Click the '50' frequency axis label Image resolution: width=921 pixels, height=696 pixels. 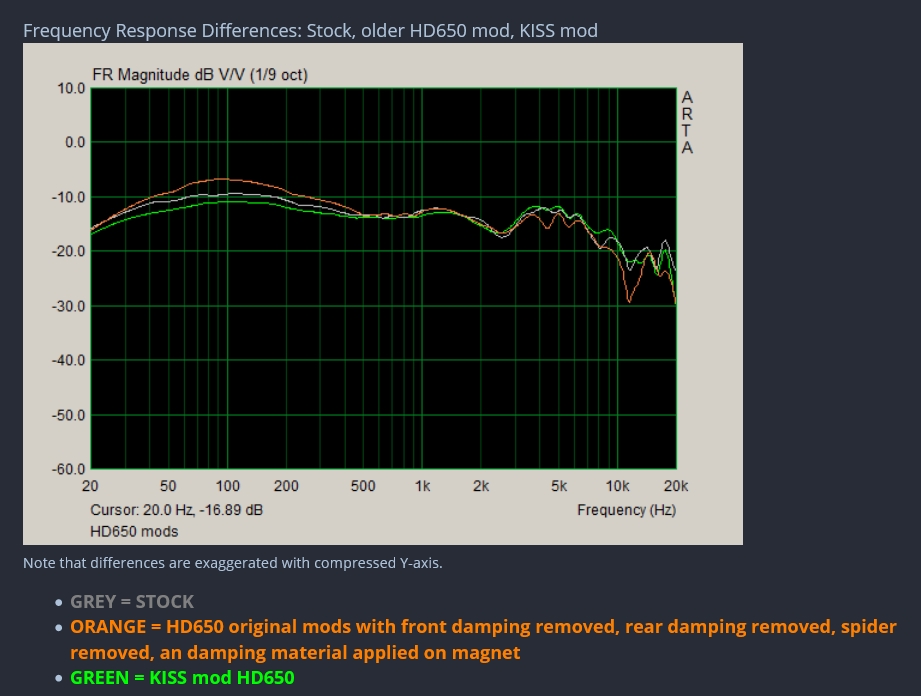click(x=168, y=486)
